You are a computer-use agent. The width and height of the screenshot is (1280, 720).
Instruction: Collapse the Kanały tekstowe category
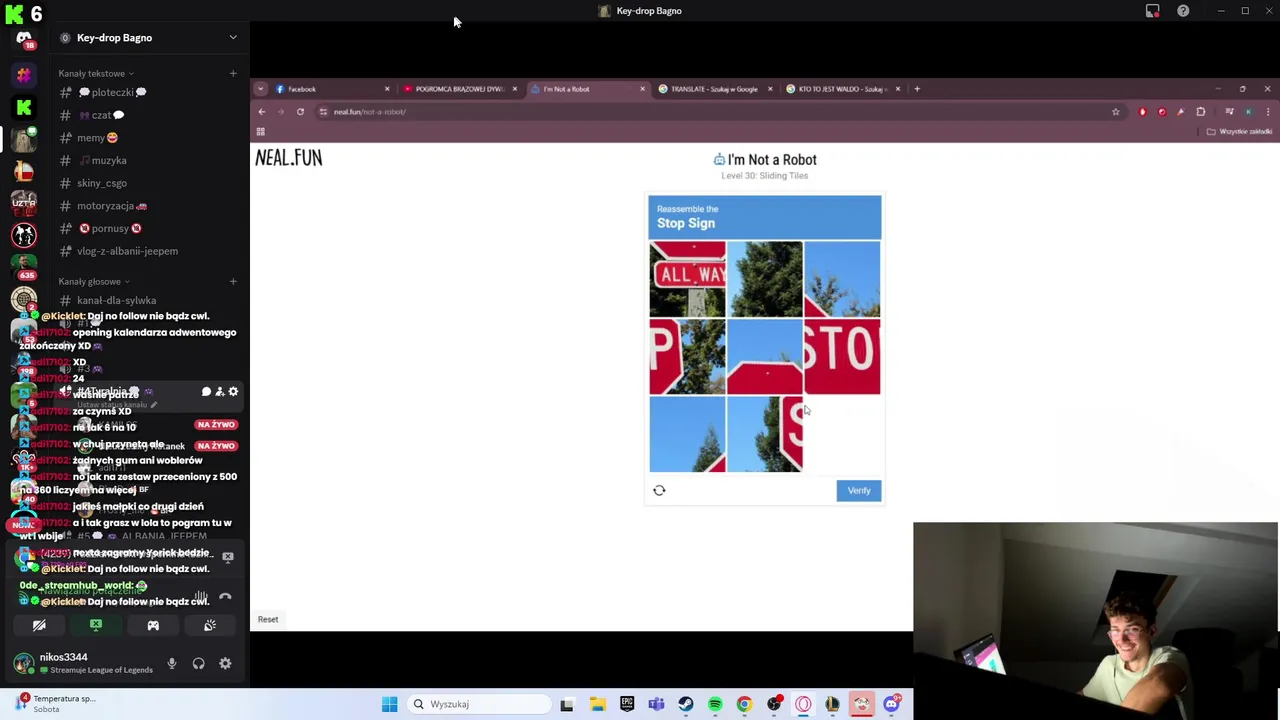click(96, 73)
